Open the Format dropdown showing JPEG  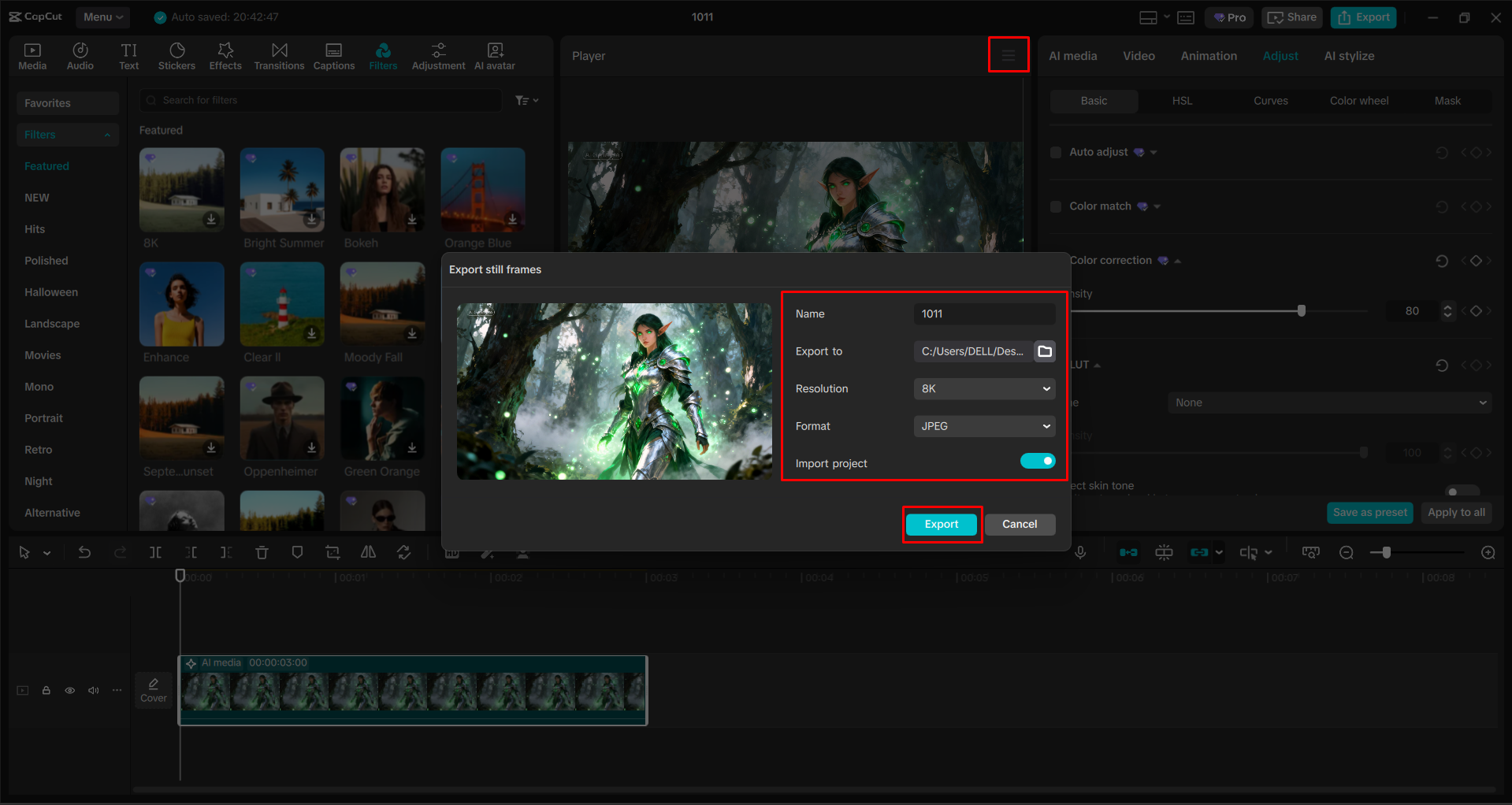point(983,426)
